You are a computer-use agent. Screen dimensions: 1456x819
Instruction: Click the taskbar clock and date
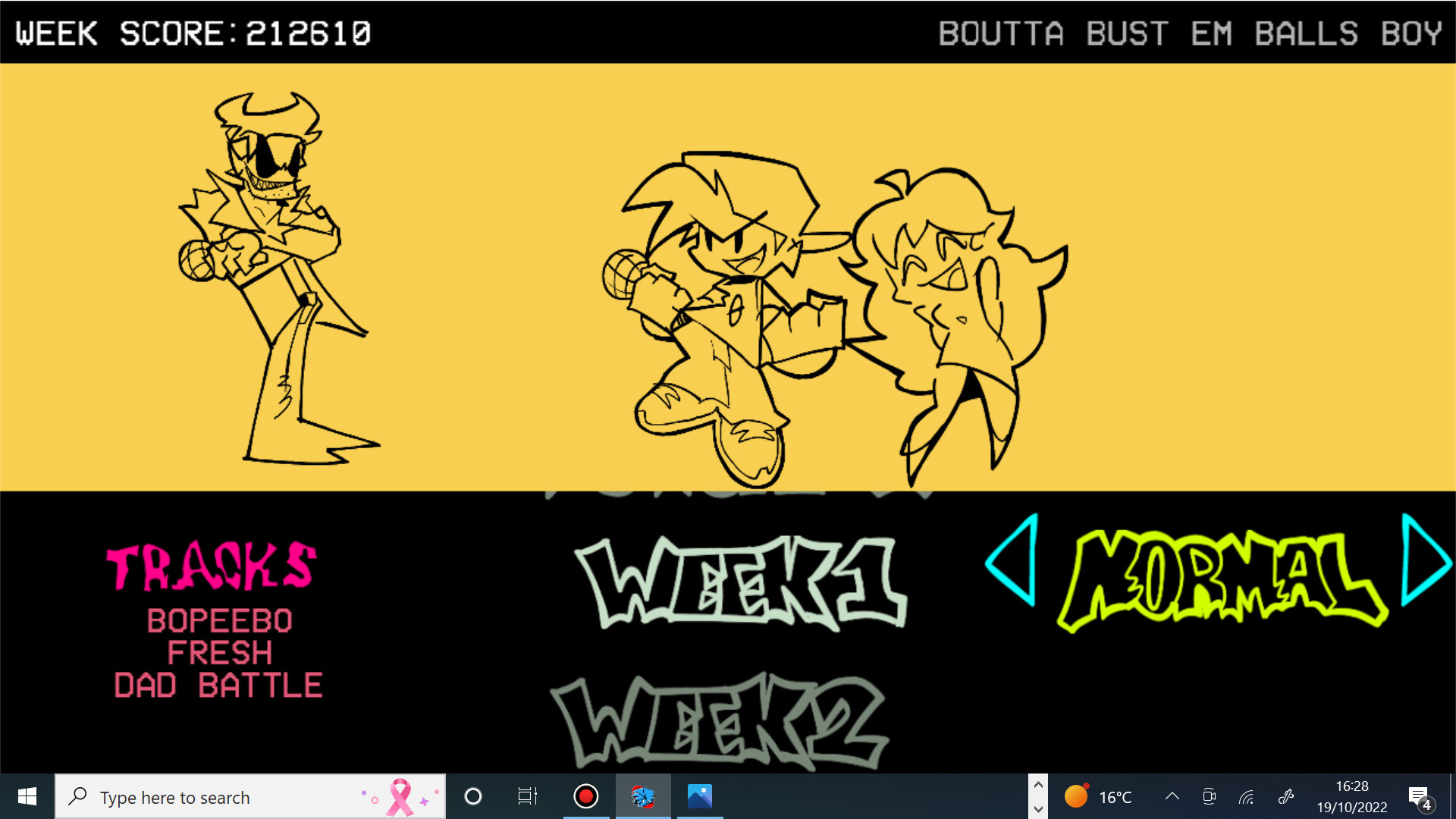point(1352,797)
